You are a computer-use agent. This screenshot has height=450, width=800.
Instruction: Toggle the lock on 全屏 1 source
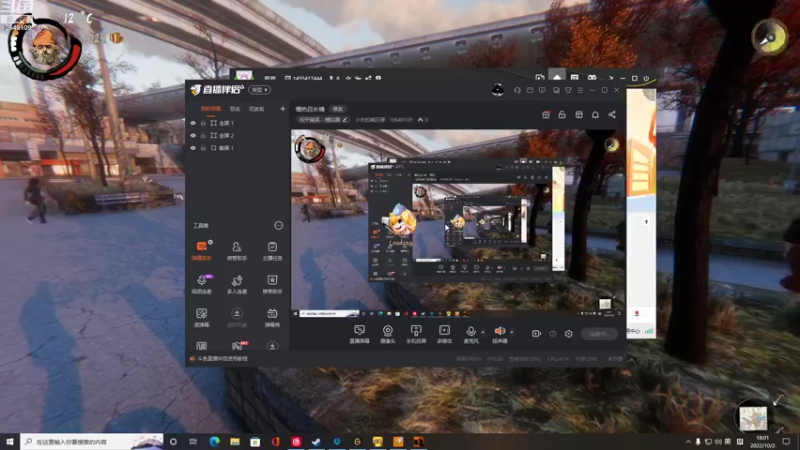pyautogui.click(x=203, y=123)
